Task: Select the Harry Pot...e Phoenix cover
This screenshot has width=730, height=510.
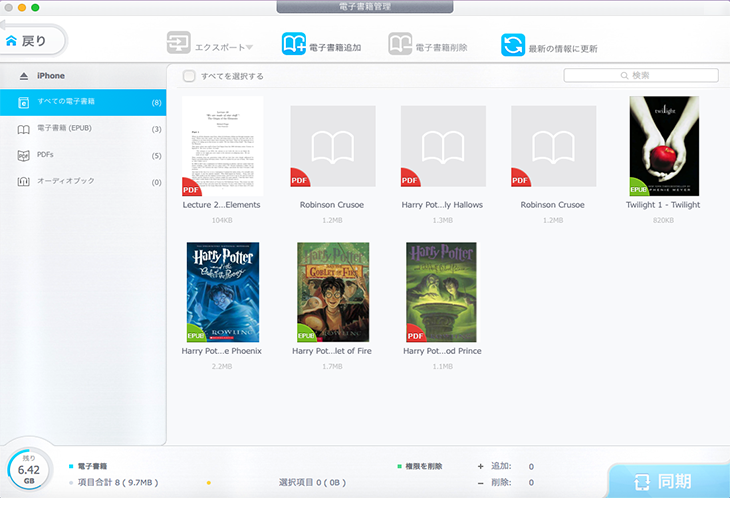Action: (223, 292)
